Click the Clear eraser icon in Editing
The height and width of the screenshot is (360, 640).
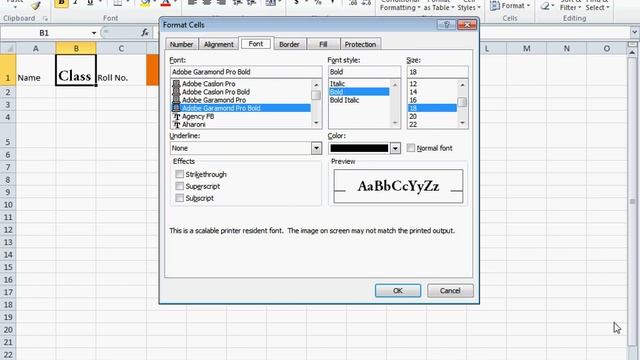pos(544,6)
